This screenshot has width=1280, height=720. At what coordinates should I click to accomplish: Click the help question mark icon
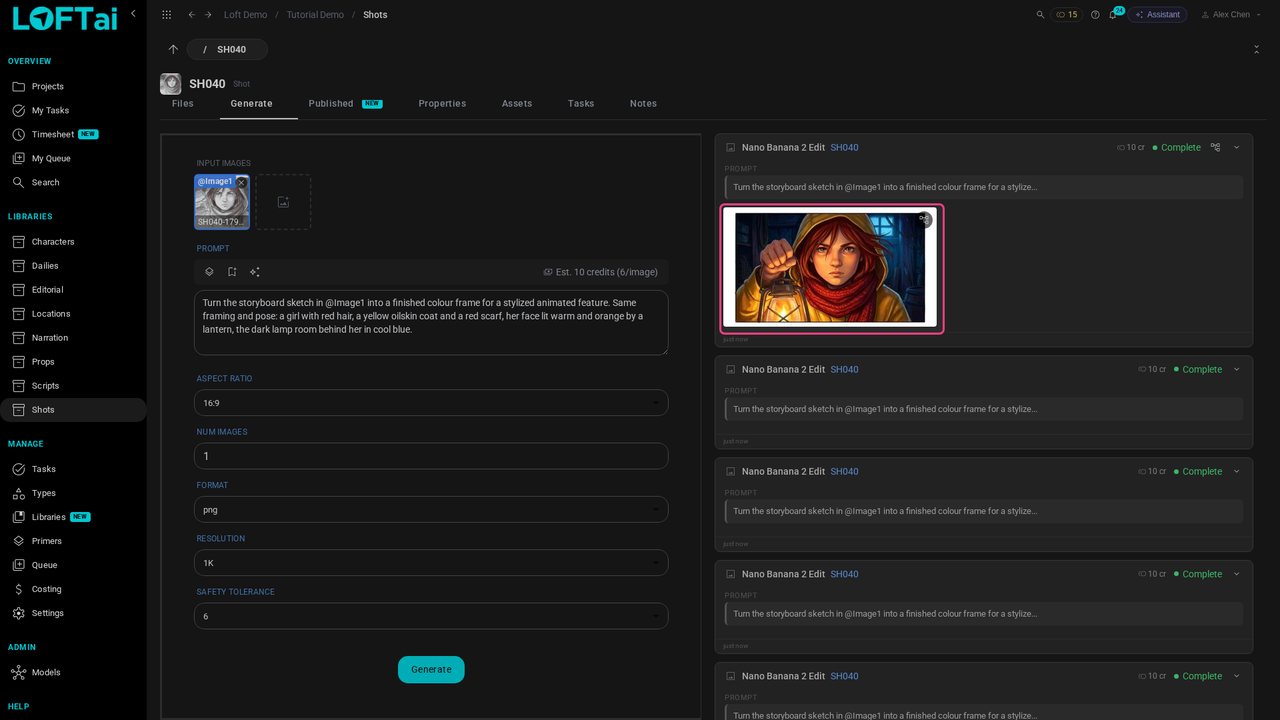(1095, 15)
